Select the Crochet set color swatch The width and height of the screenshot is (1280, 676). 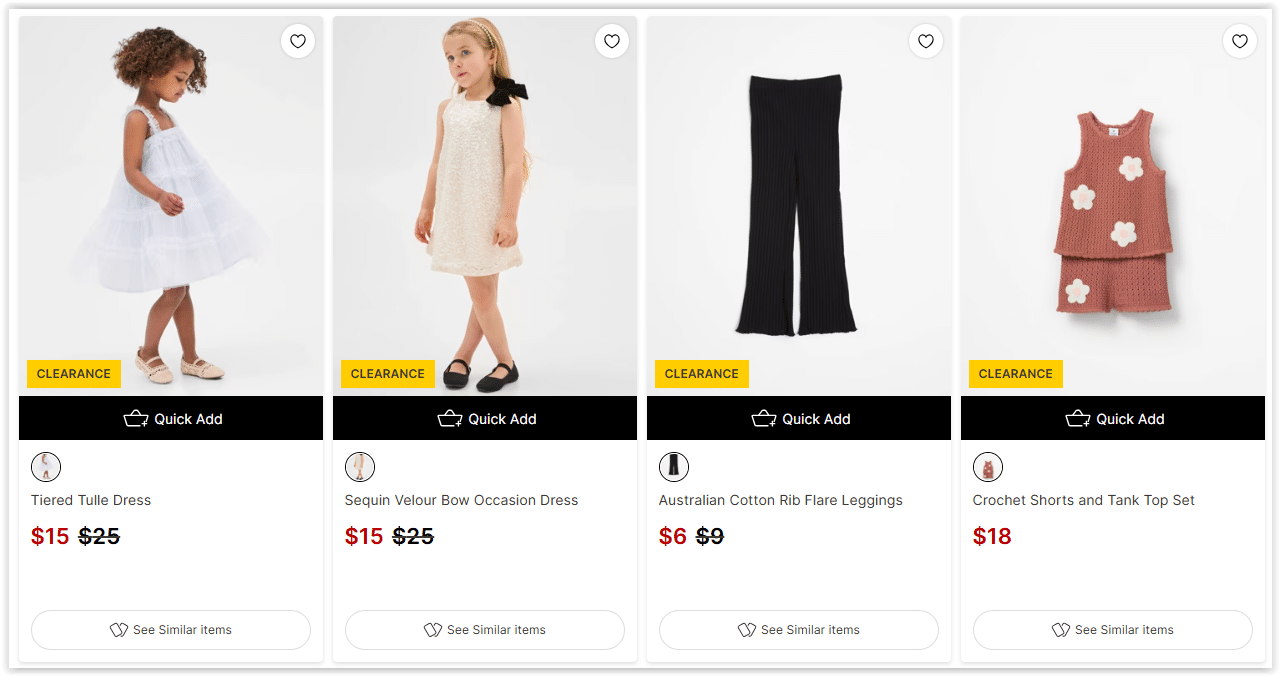coord(988,467)
